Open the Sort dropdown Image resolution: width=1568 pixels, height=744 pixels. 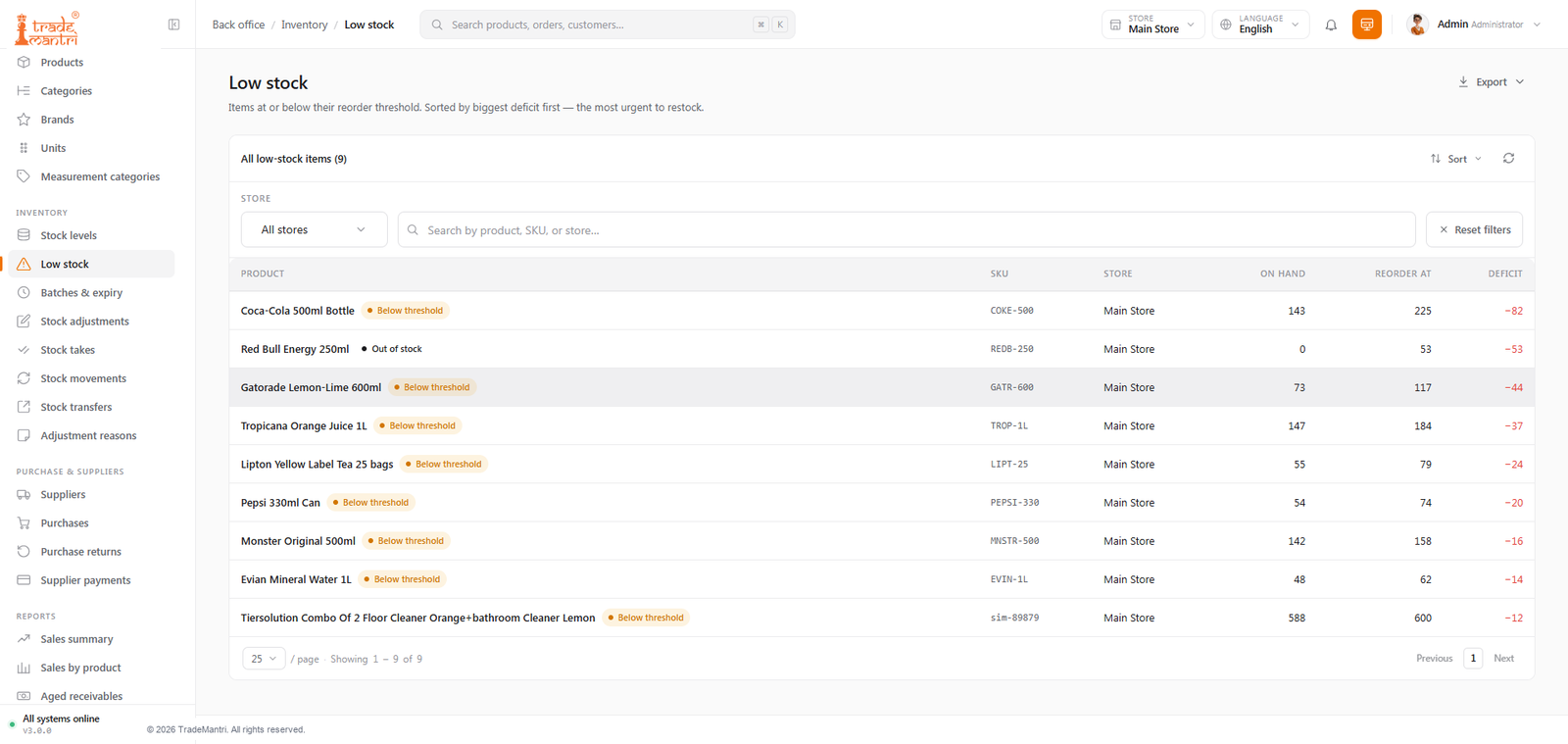click(x=1456, y=159)
